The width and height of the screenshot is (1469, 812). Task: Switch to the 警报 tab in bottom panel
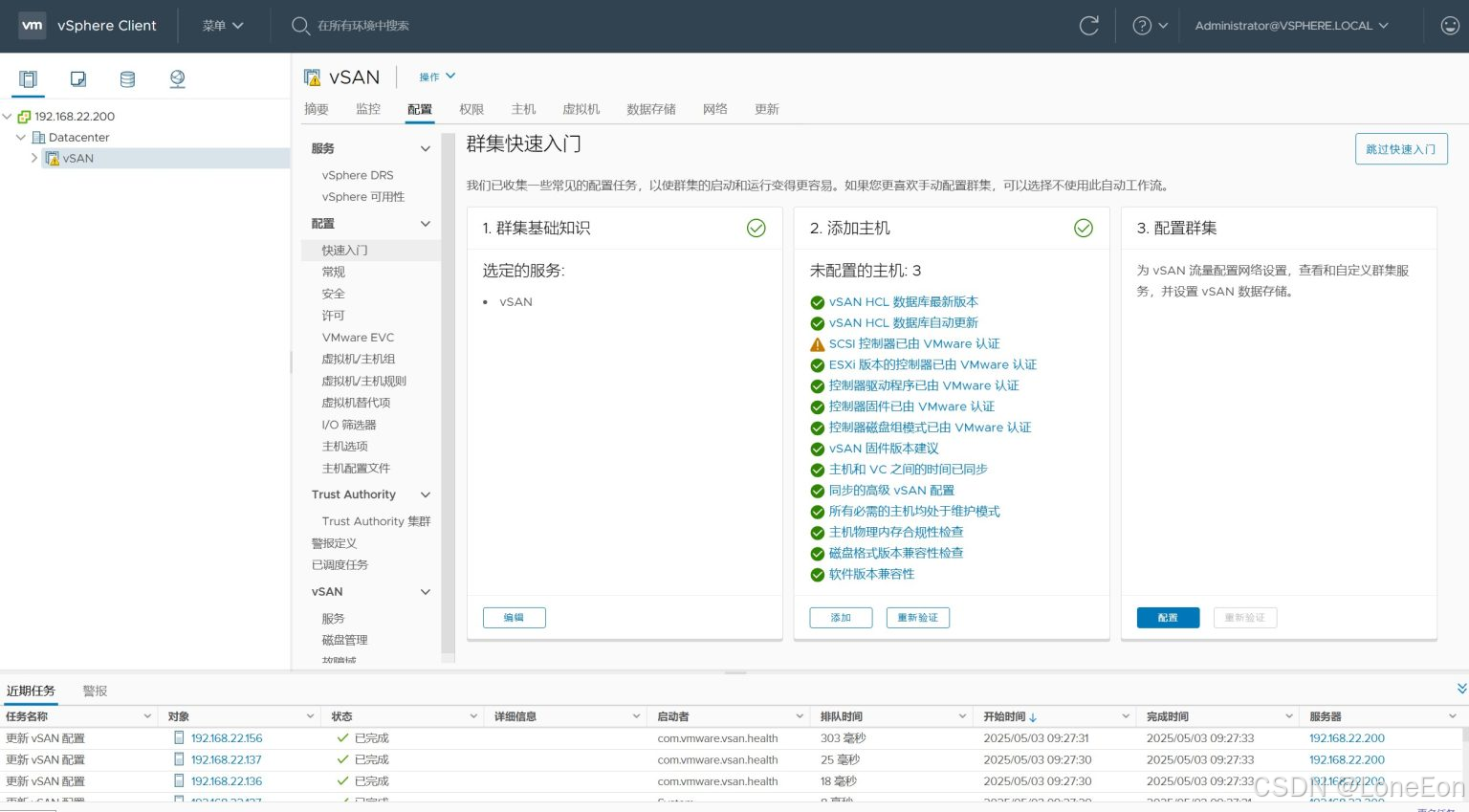tap(95, 691)
